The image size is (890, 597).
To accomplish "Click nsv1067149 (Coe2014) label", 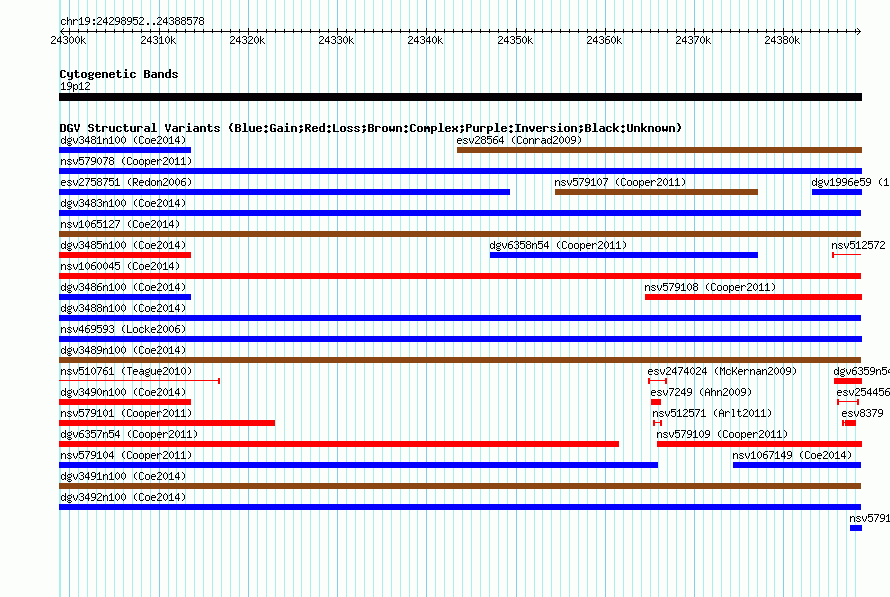I will click(792, 455).
